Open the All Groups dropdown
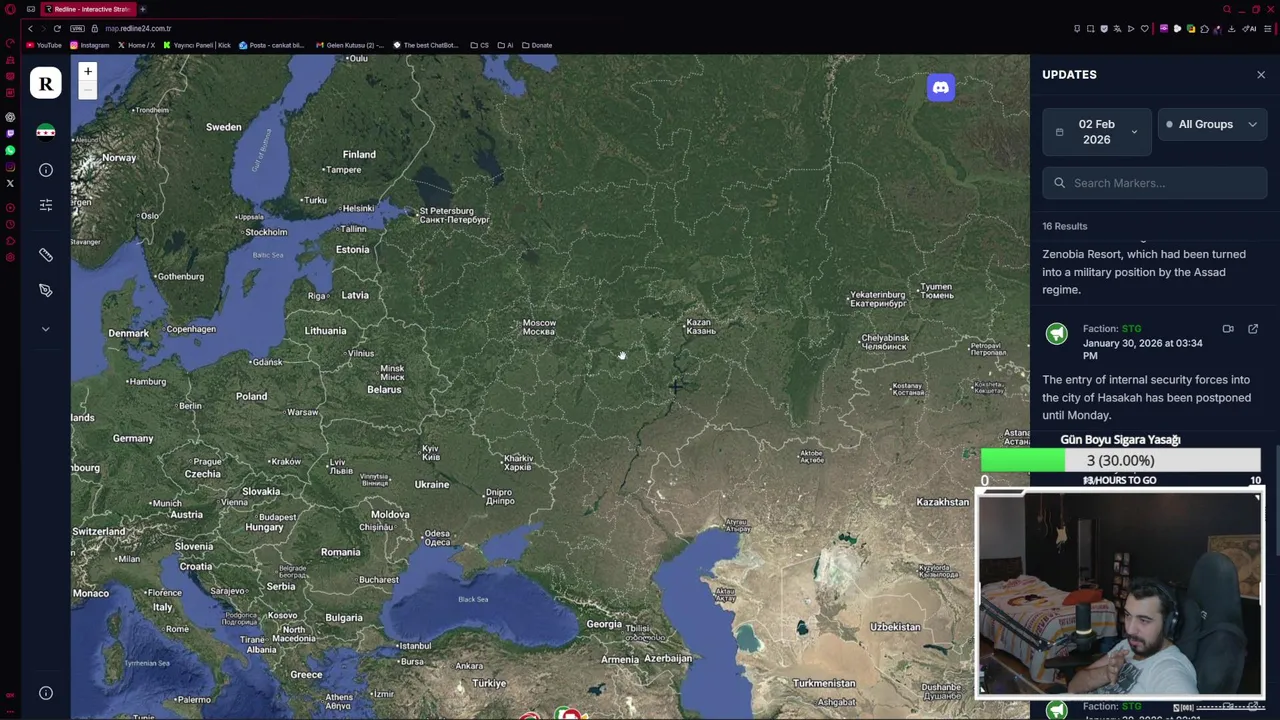 click(1212, 124)
